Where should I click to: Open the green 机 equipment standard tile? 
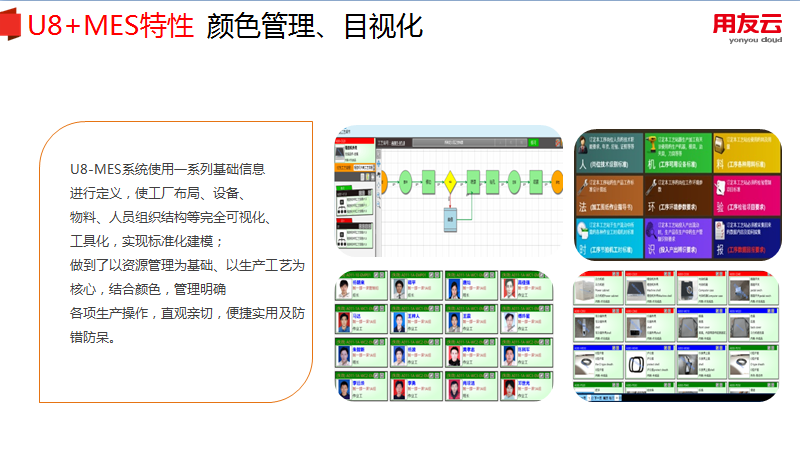click(678, 152)
